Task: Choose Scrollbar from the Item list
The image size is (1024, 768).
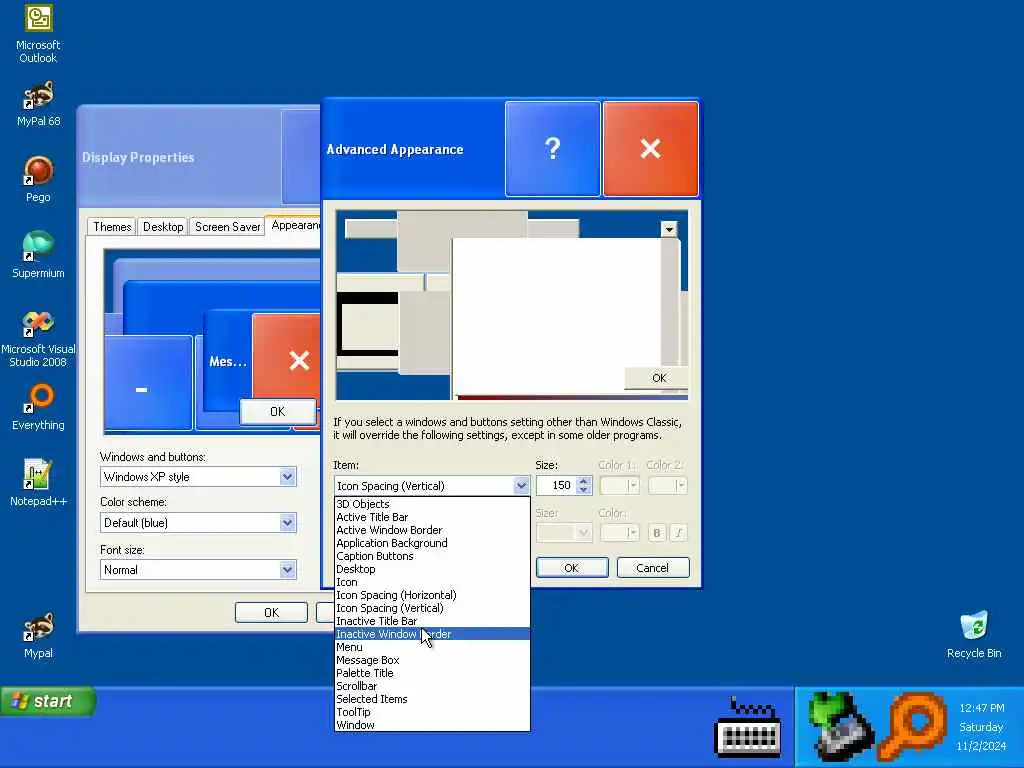Action: [432, 686]
